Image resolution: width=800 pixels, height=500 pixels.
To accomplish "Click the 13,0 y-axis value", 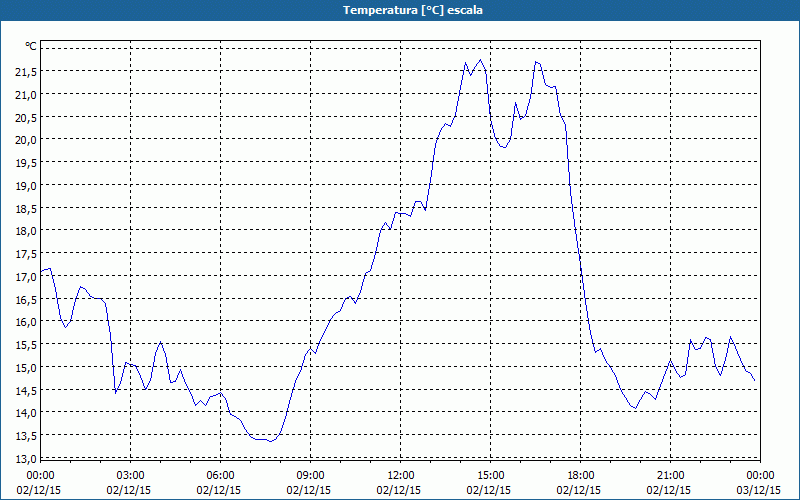I will [x=26, y=459].
